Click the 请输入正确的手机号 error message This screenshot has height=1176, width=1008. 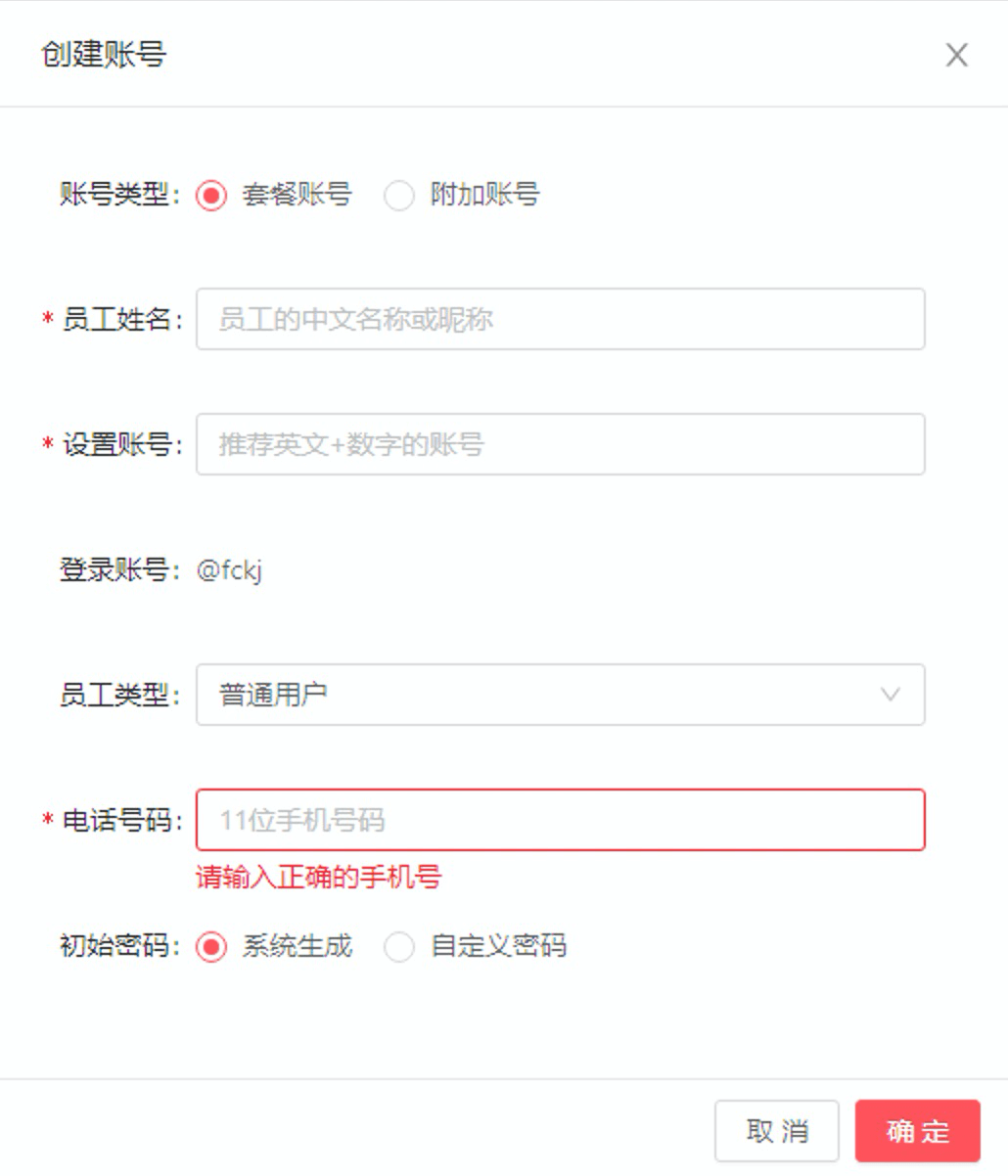pos(319,877)
